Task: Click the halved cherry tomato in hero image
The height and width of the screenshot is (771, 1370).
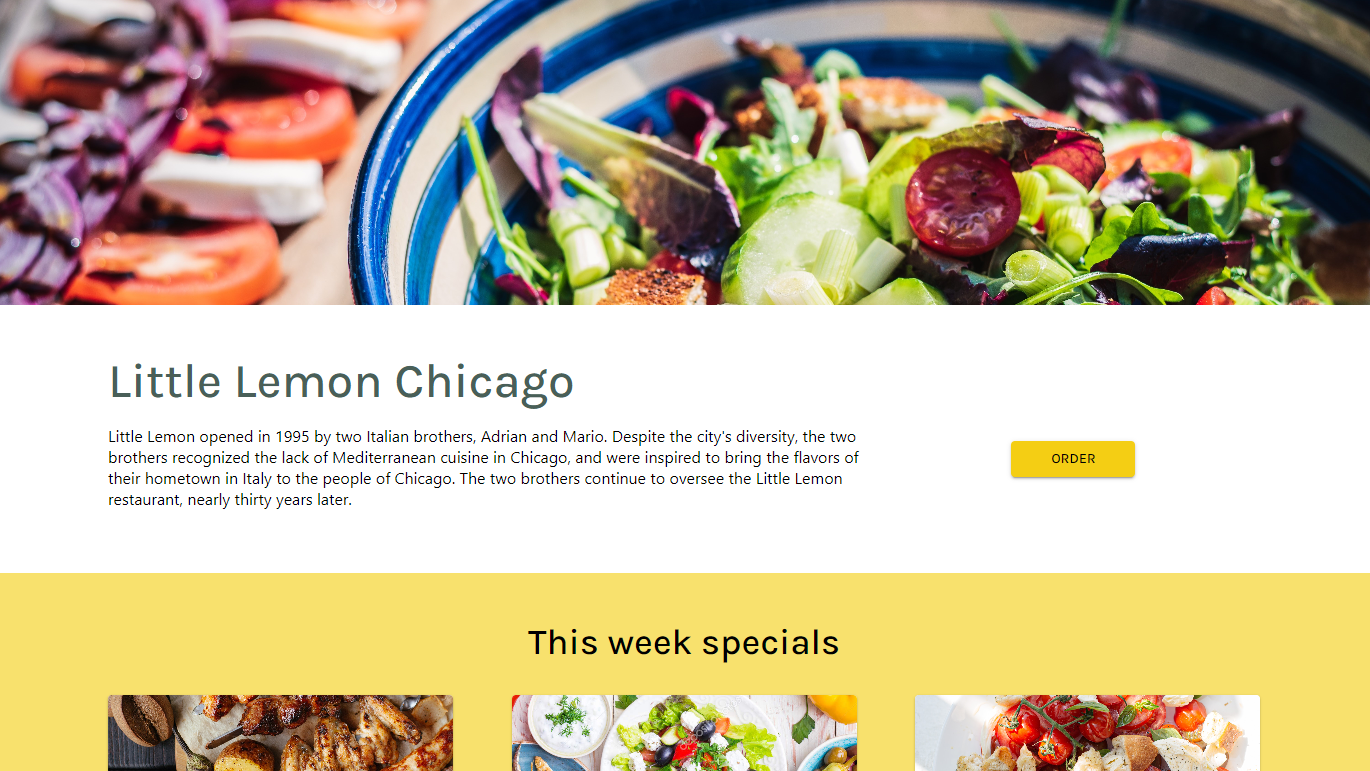Action: (962, 202)
